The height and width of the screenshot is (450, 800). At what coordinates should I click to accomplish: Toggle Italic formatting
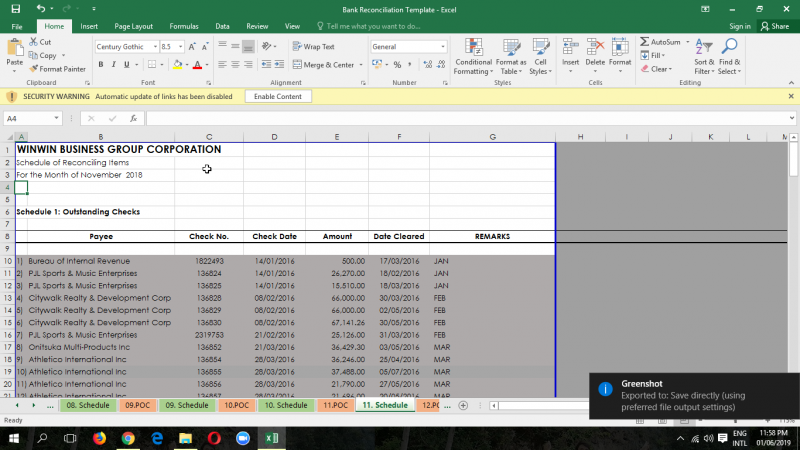tap(114, 65)
